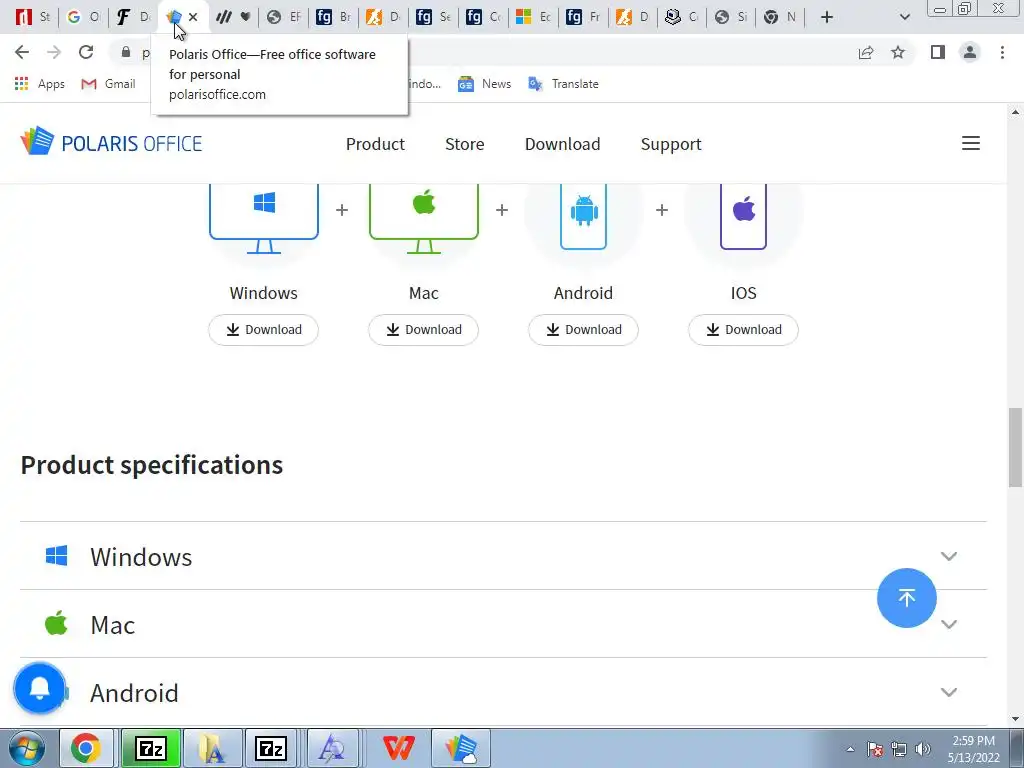Switch to the first browser tab
1024x768 pixels.
point(32,17)
